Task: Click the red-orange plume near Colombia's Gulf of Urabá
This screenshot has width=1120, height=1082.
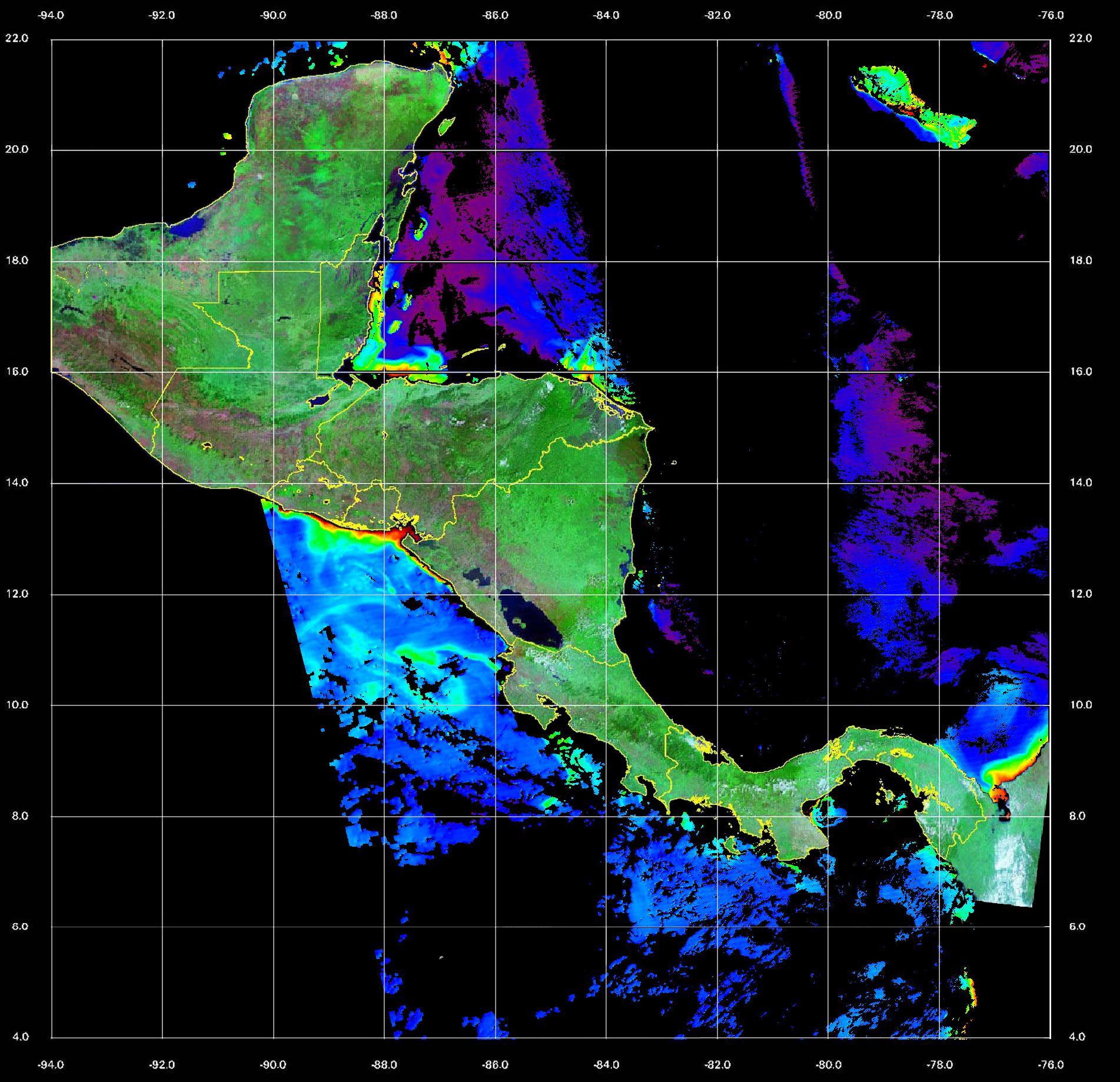Action: point(1001,794)
